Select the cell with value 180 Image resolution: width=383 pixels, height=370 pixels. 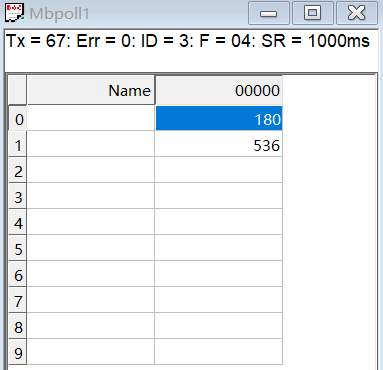[x=219, y=118]
